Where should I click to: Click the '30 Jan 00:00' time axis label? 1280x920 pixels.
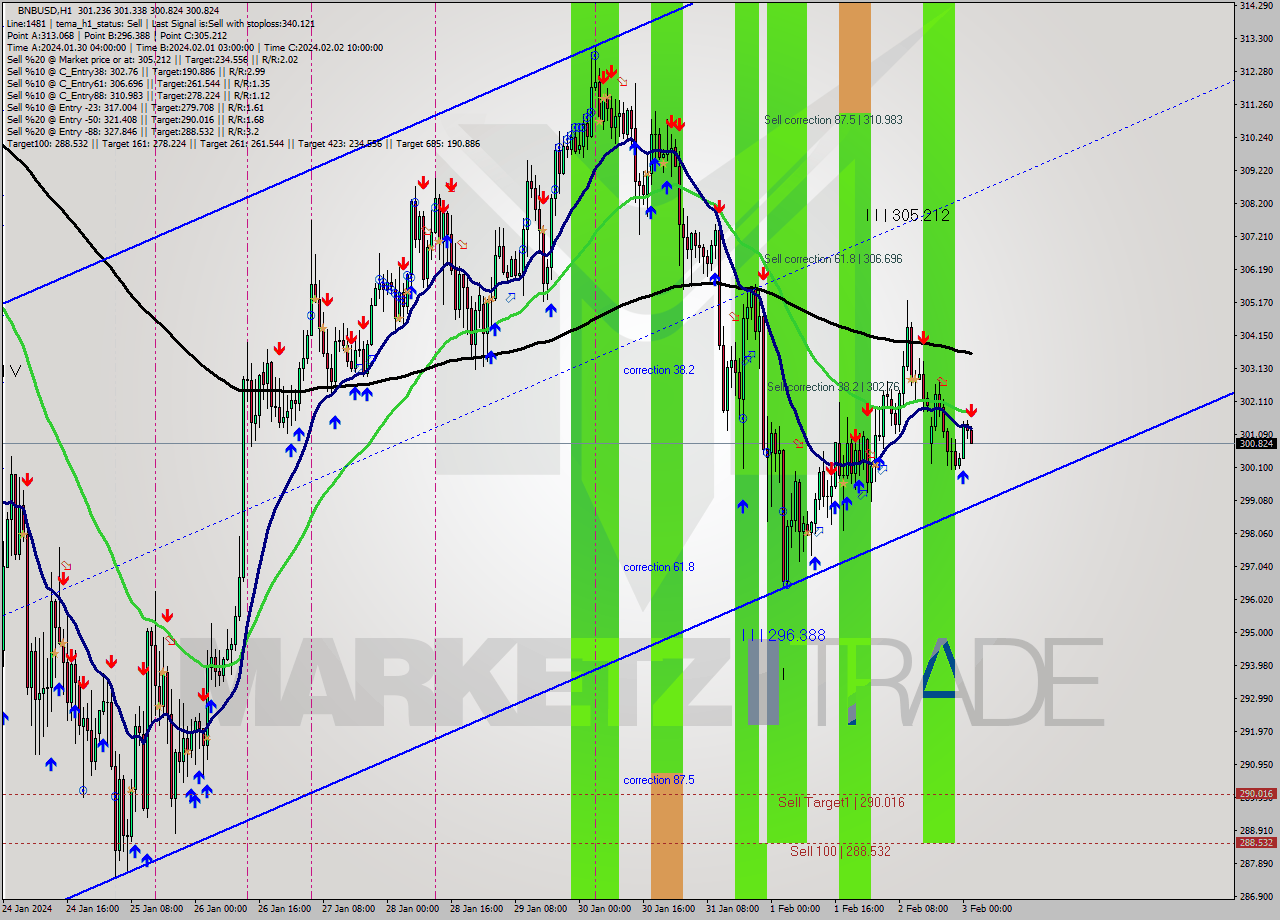tap(606, 909)
